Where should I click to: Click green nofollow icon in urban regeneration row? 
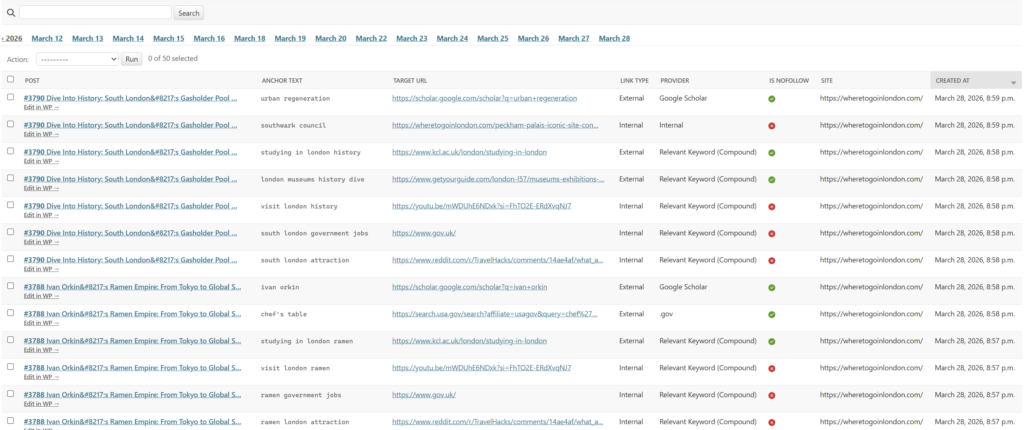[771, 99]
